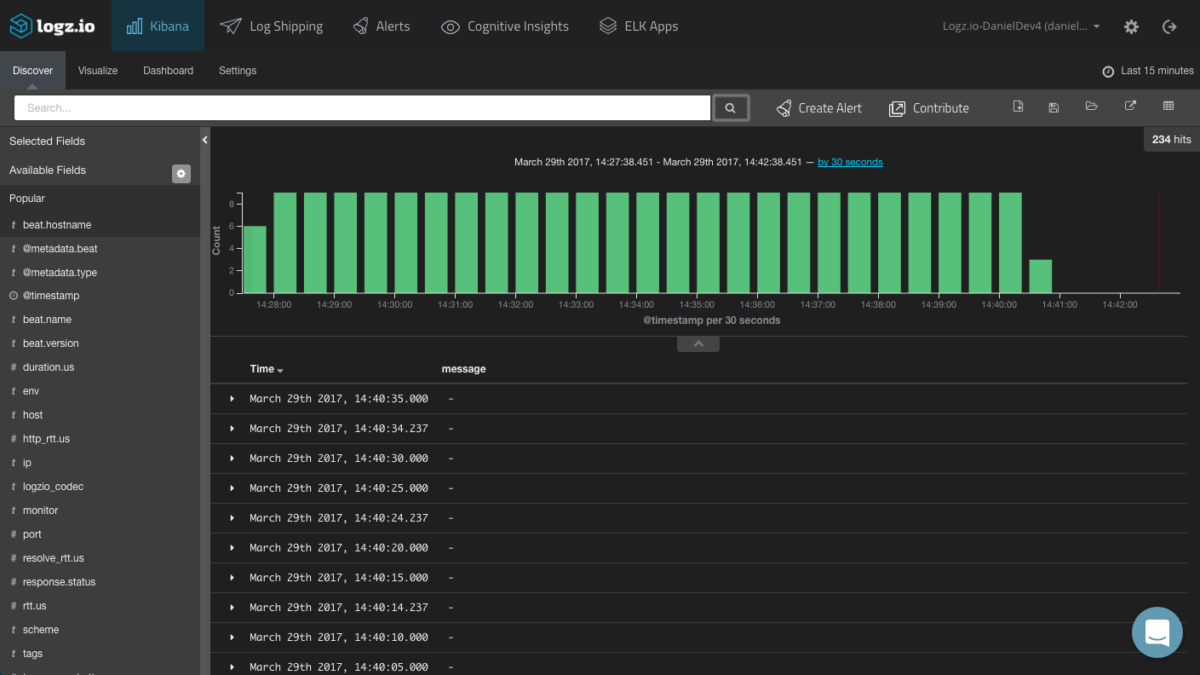
Task: Change interval via the 'by 30 seconds' link
Action: (849, 161)
